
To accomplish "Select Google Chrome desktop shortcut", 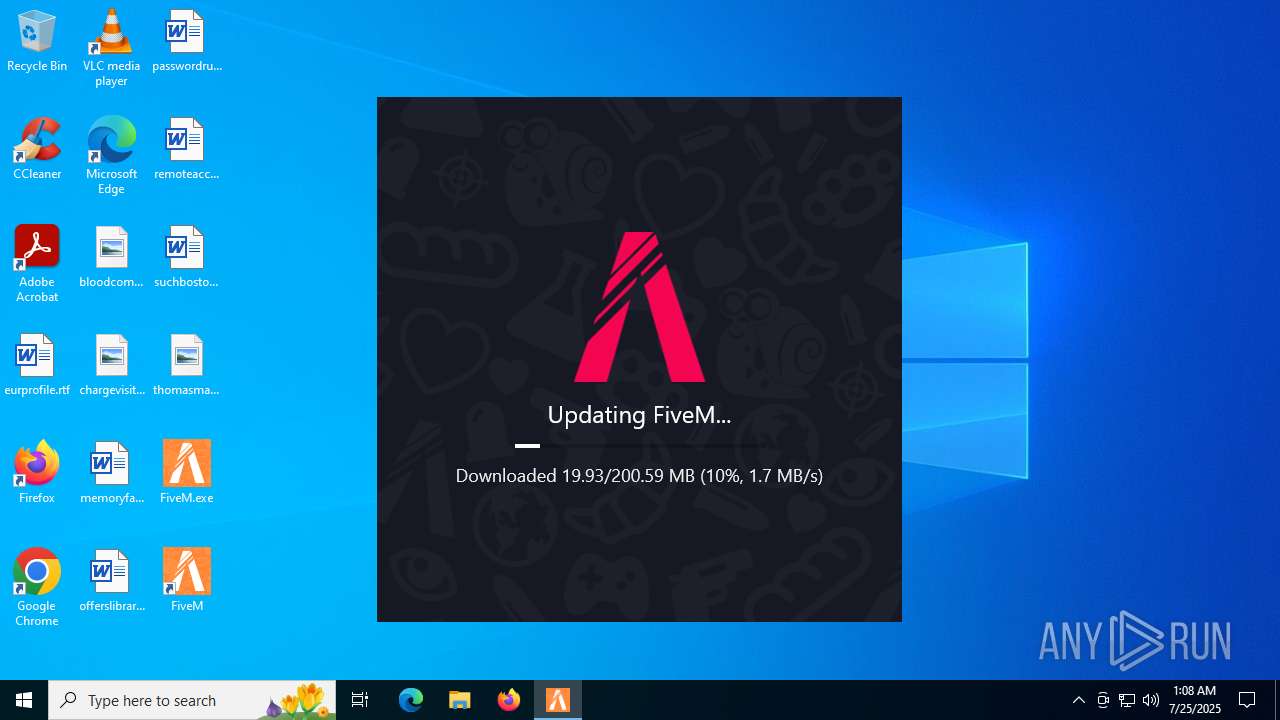I will [x=37, y=588].
